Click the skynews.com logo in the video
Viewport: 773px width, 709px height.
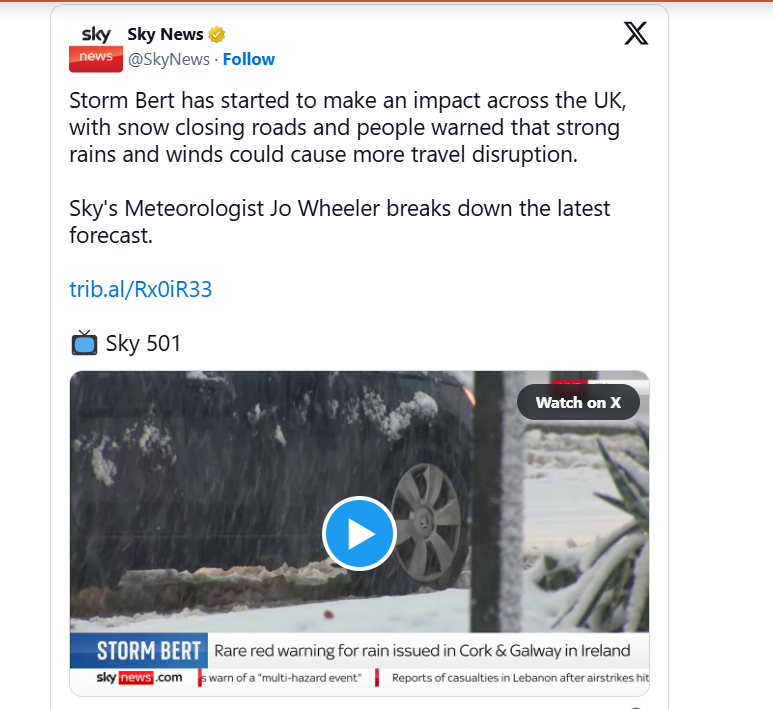click(x=140, y=678)
